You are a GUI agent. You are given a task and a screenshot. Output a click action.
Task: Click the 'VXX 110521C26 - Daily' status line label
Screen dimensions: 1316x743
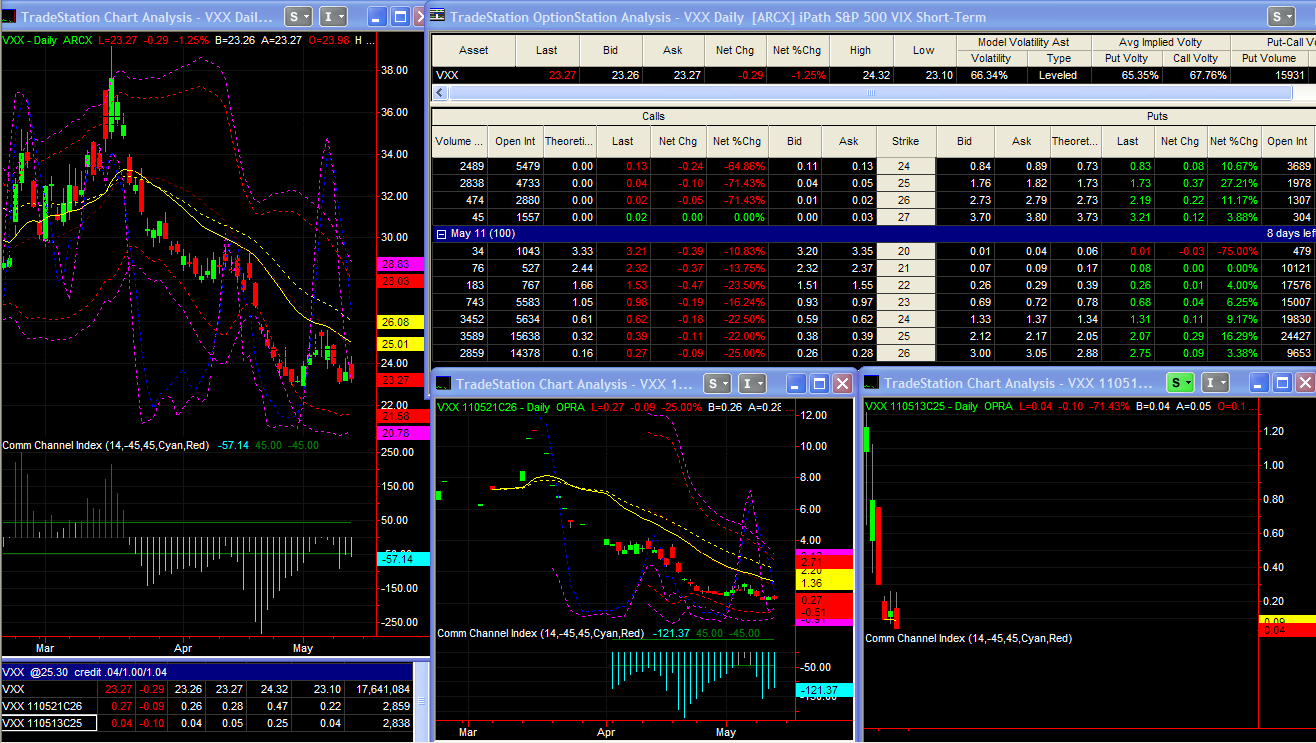tap(493, 407)
